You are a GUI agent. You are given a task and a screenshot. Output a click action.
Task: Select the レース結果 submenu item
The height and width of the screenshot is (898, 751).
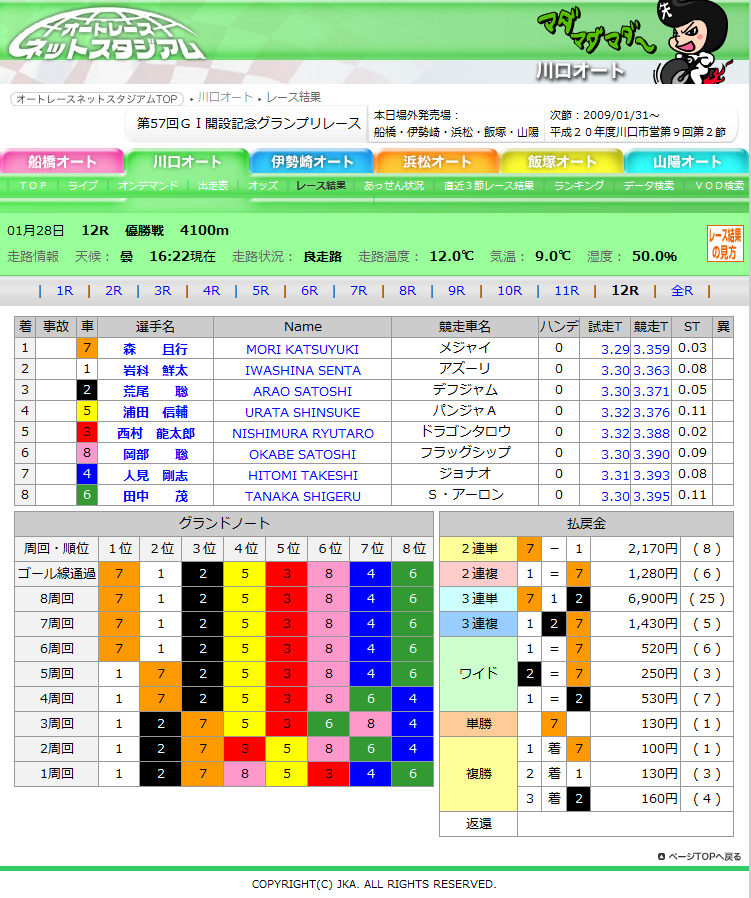coord(321,186)
